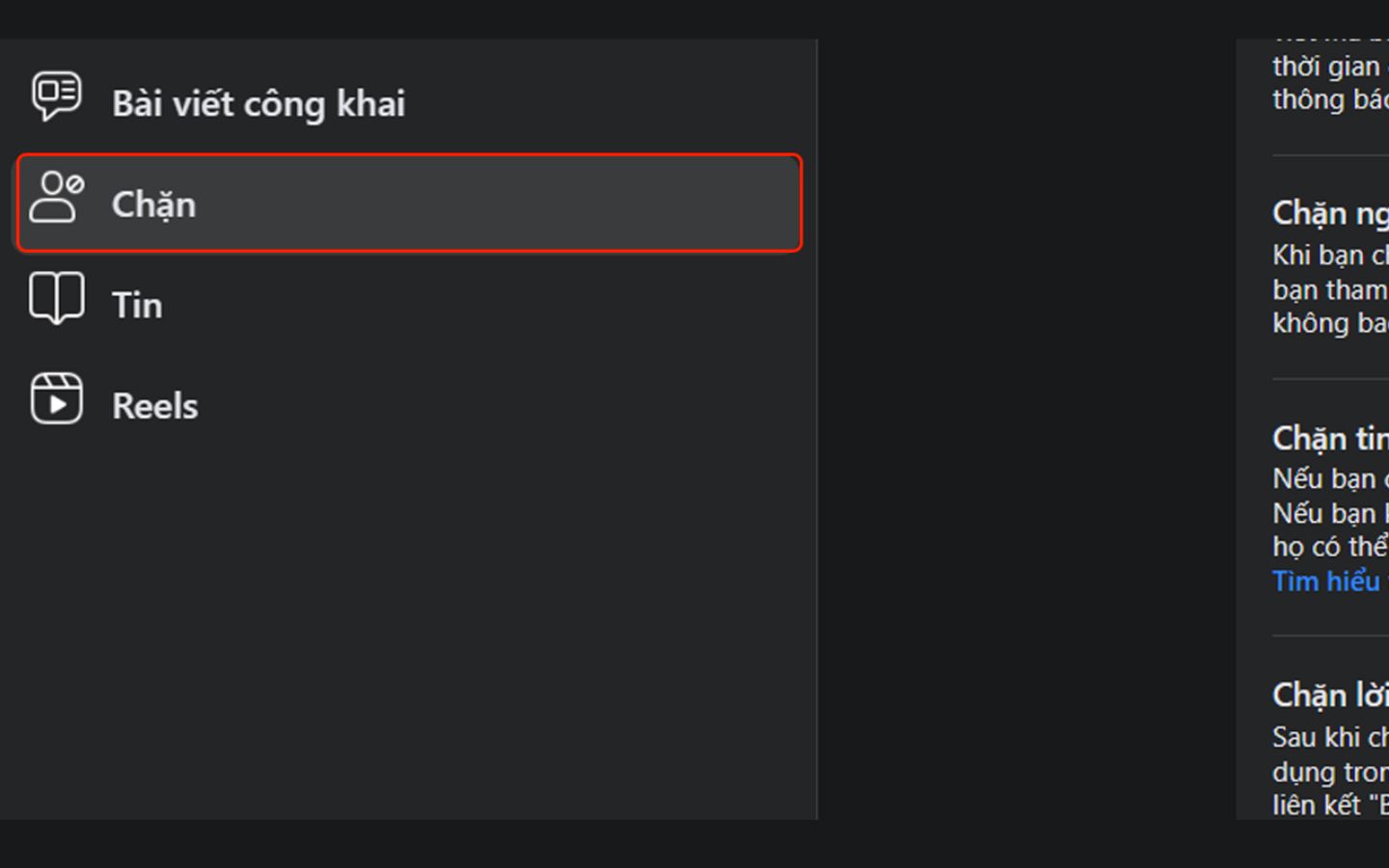
Task: Click the "họ có thể" text line
Action: coord(1329,547)
